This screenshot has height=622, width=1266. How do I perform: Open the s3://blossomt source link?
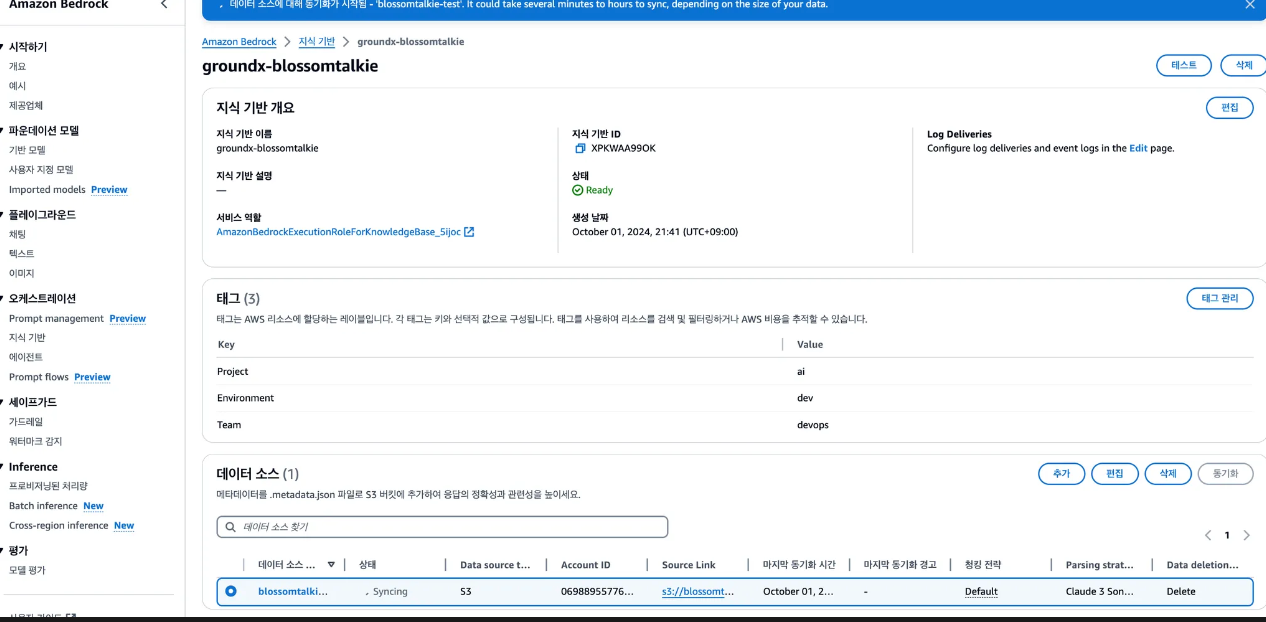[697, 591]
